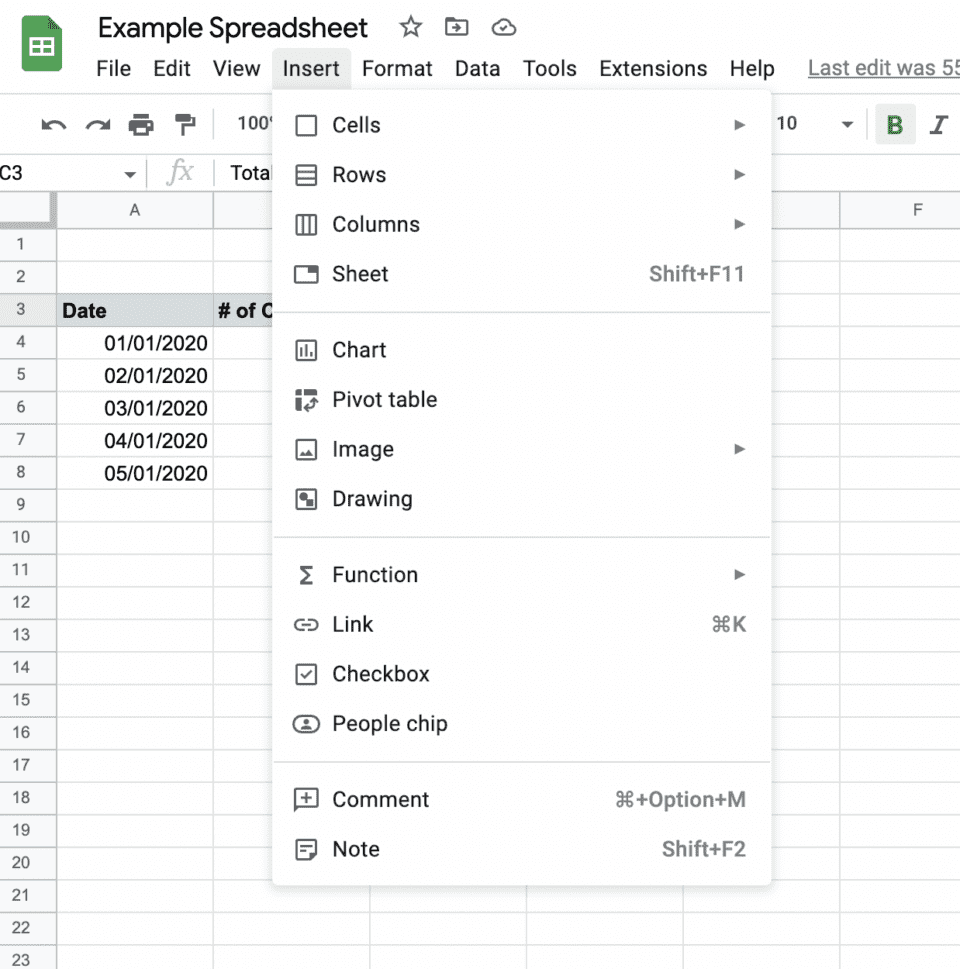Toggle bold formatting

895,124
